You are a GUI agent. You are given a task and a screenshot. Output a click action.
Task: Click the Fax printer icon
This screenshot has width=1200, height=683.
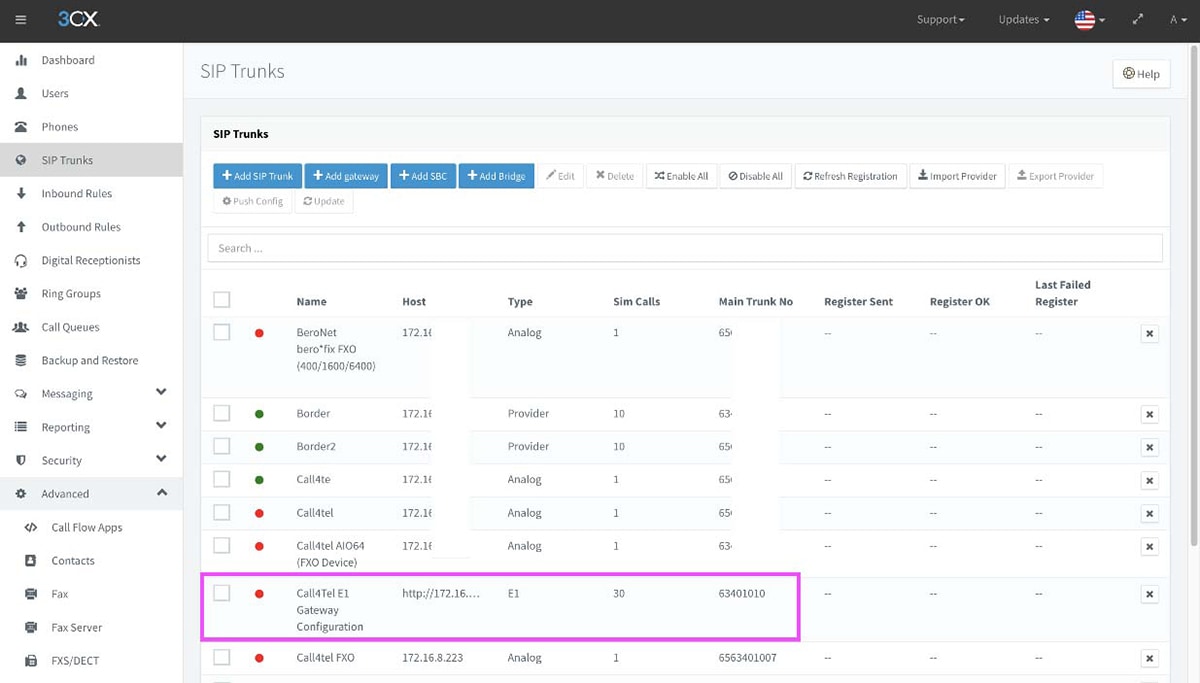pyautogui.click(x=31, y=594)
